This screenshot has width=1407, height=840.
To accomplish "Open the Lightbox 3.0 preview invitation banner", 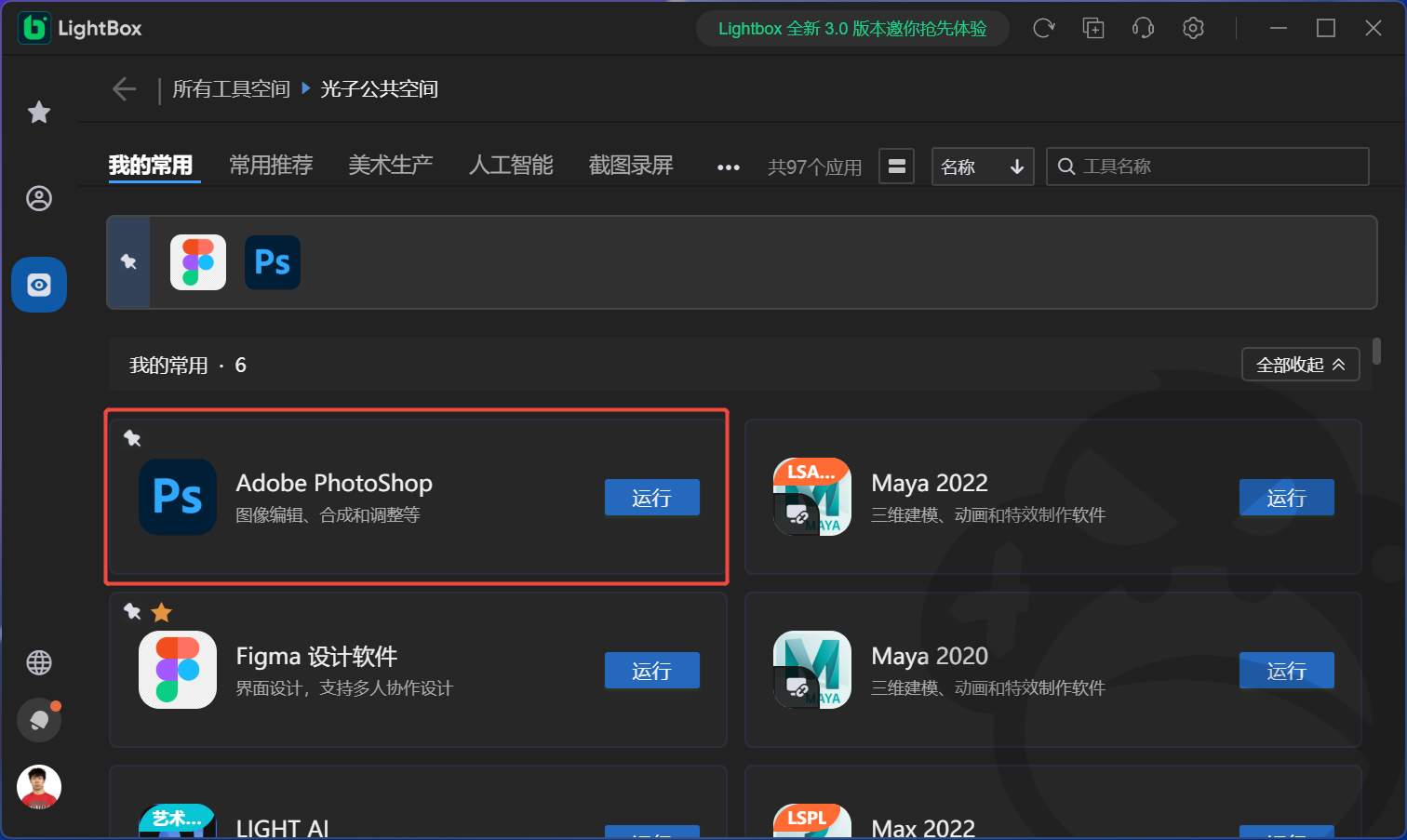I will (x=852, y=29).
